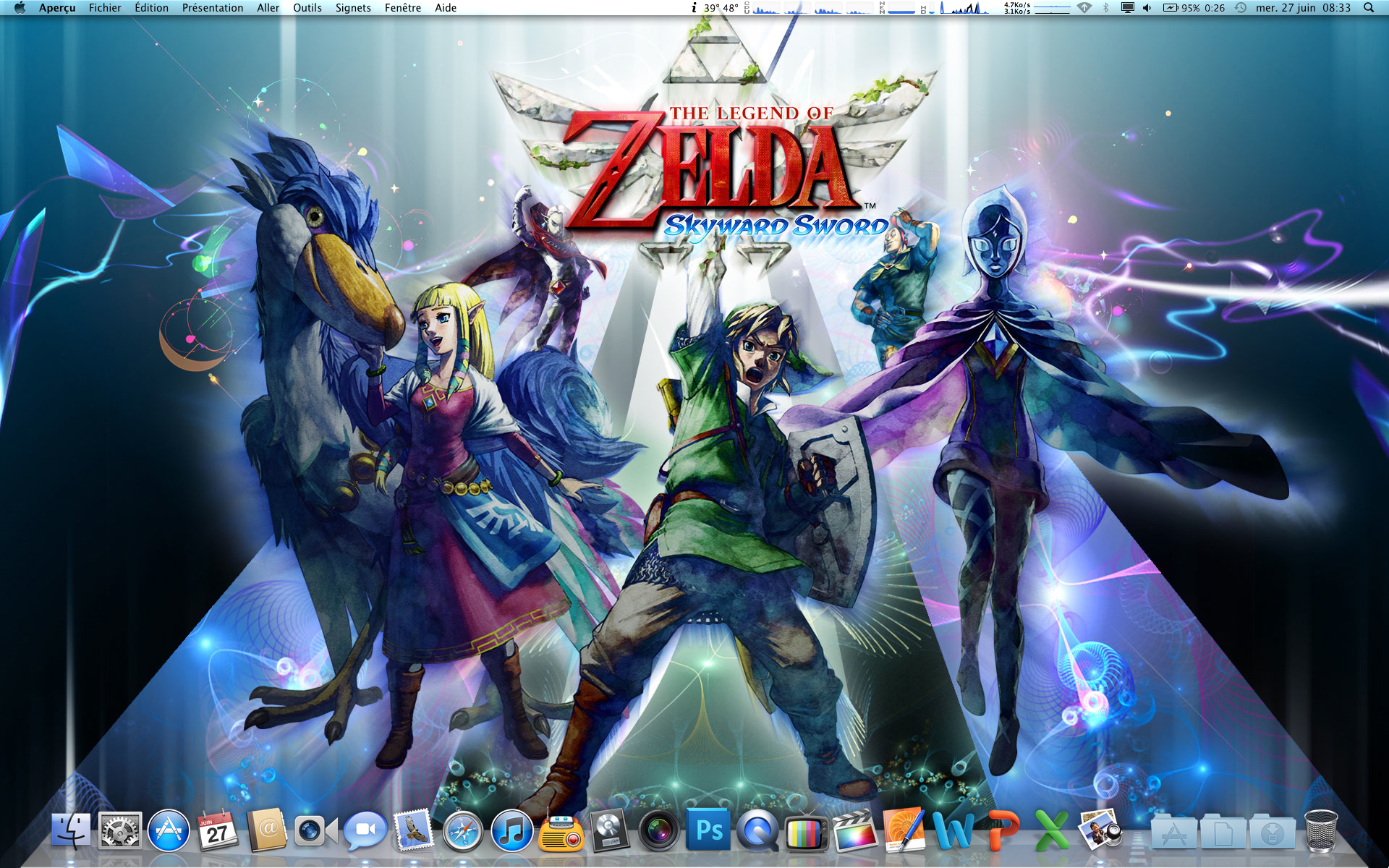Screen dimensions: 1389x868
Task: Open iCal calendar showing Juin 27
Action: point(218,830)
